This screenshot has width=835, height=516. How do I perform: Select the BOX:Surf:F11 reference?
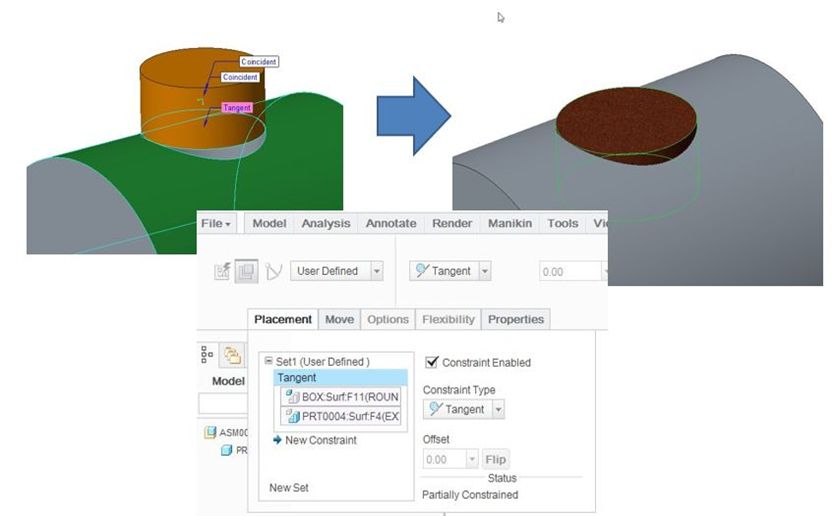pyautogui.click(x=341, y=397)
